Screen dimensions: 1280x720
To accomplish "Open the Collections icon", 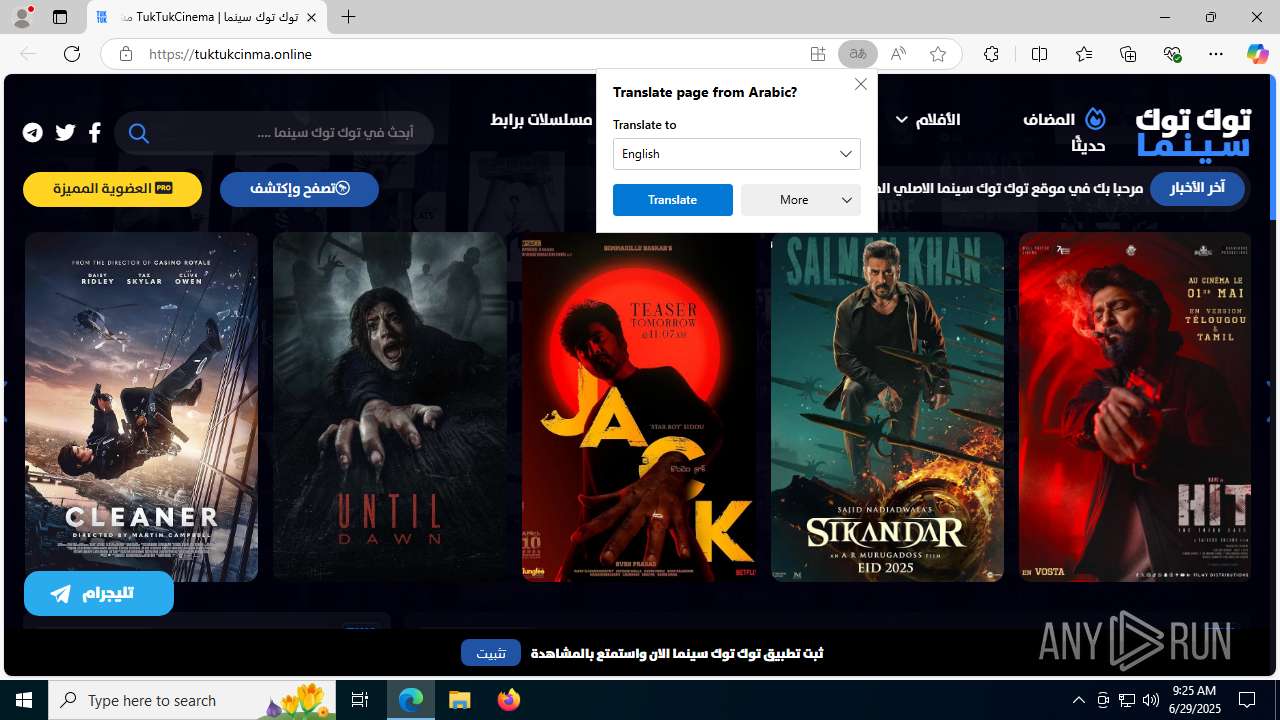I will click(x=1128, y=54).
